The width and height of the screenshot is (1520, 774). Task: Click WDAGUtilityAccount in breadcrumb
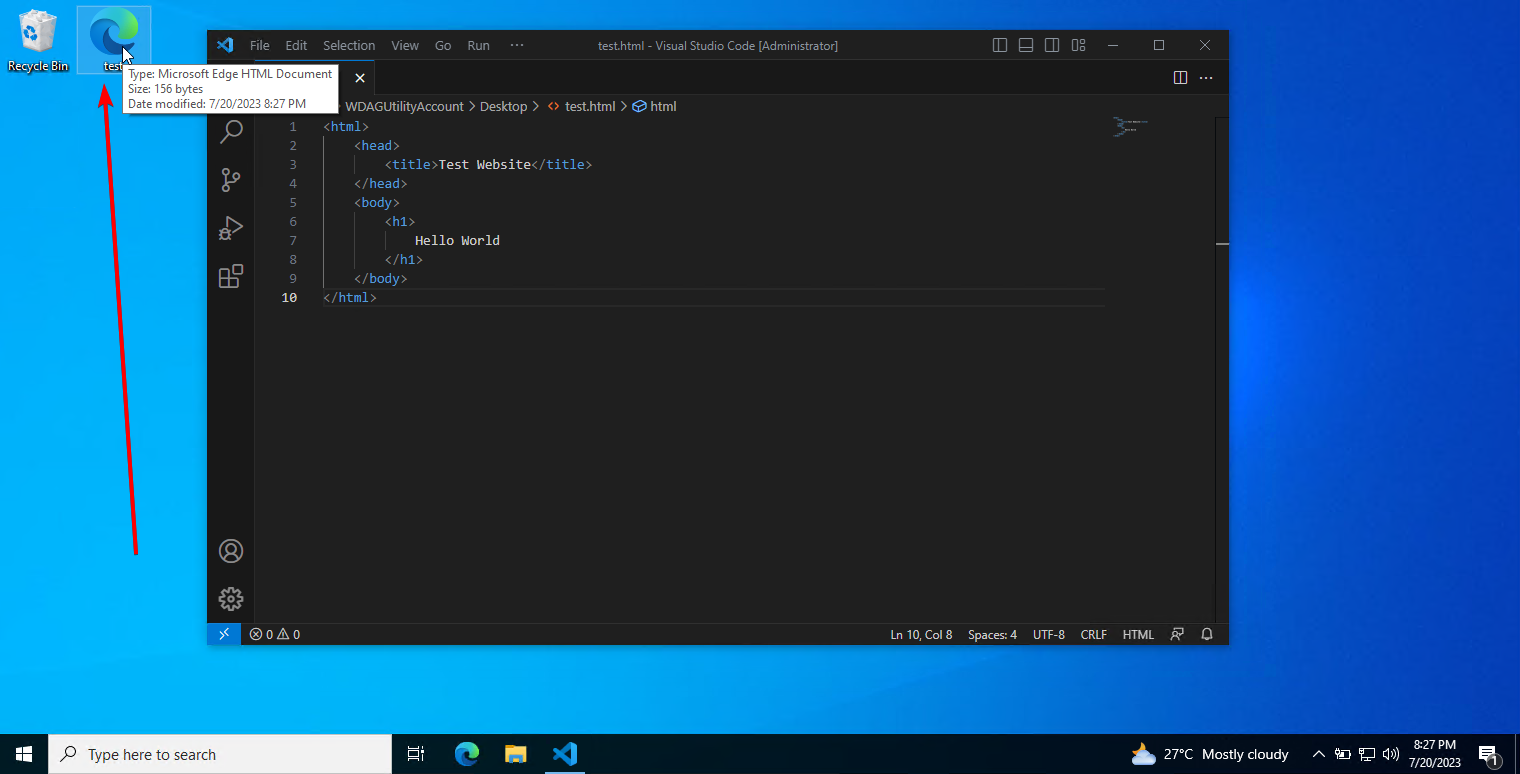405,106
